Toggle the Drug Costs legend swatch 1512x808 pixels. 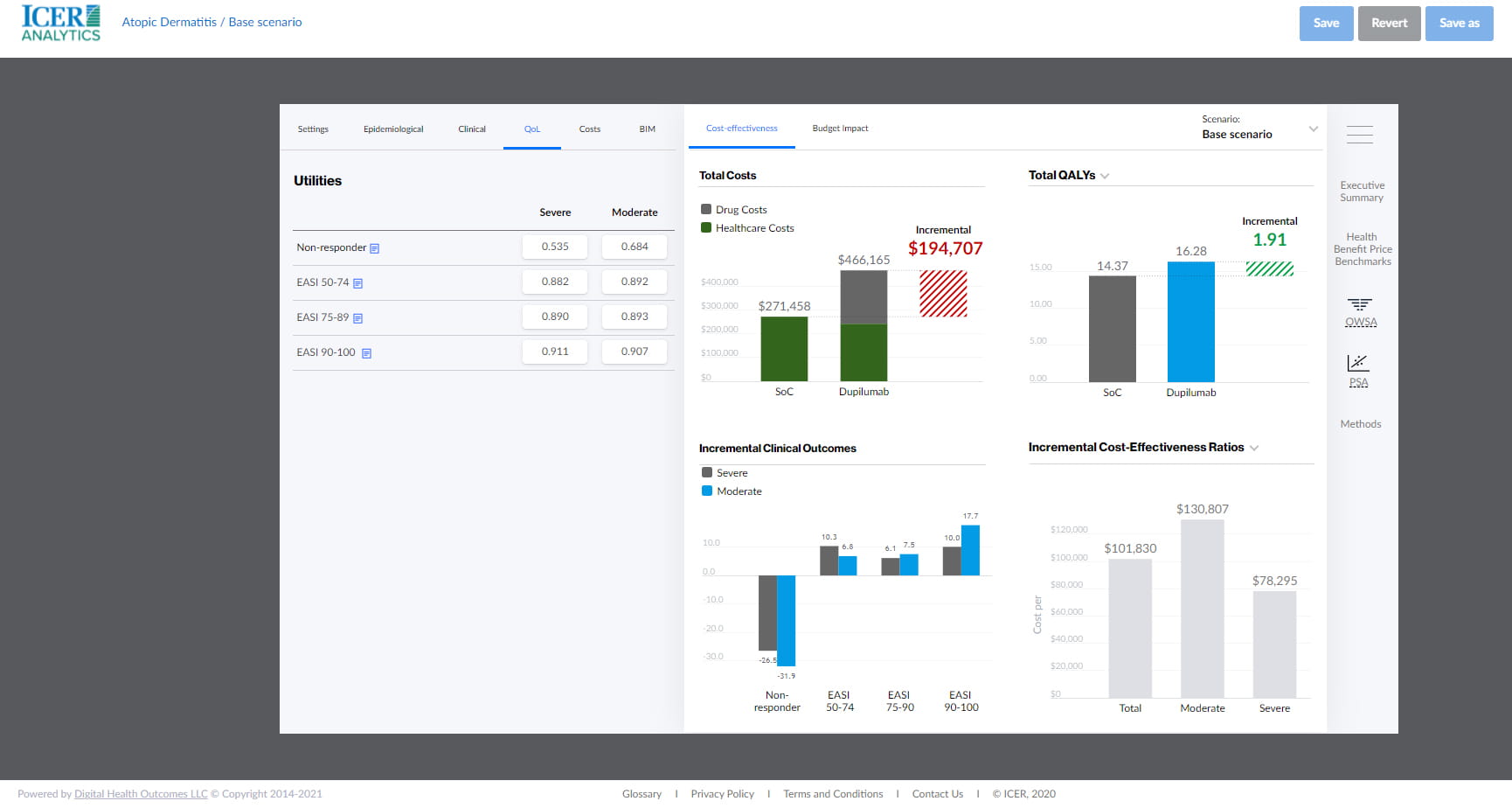[706, 210]
